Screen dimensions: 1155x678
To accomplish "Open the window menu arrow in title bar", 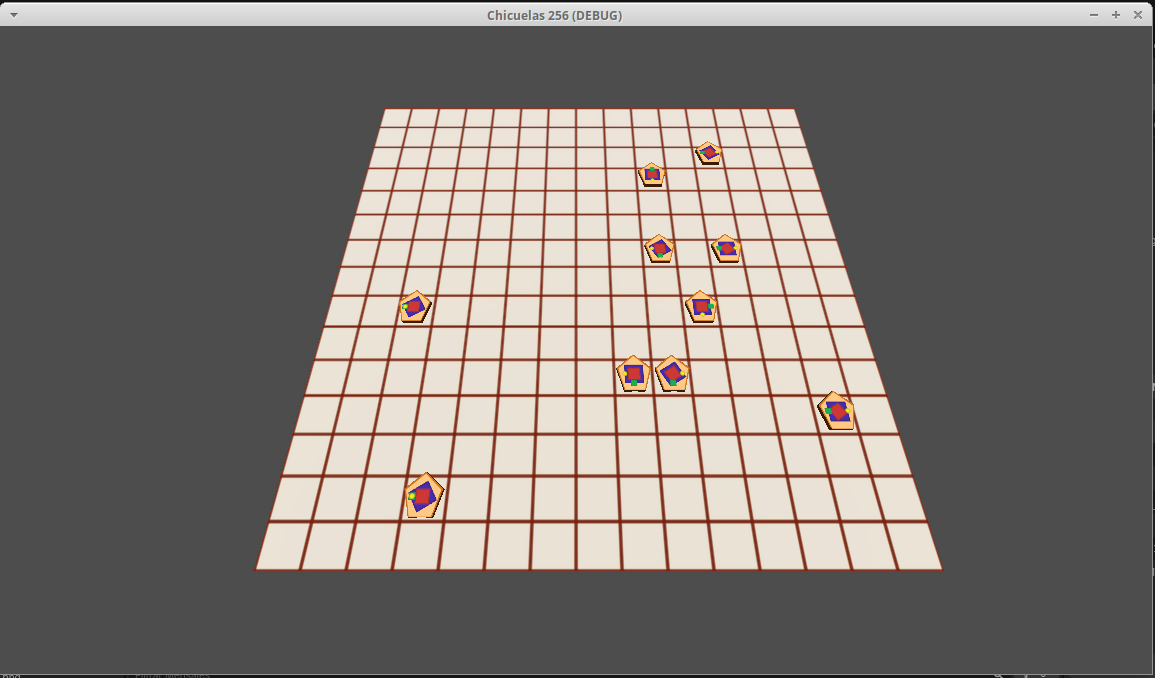I will (x=13, y=15).
